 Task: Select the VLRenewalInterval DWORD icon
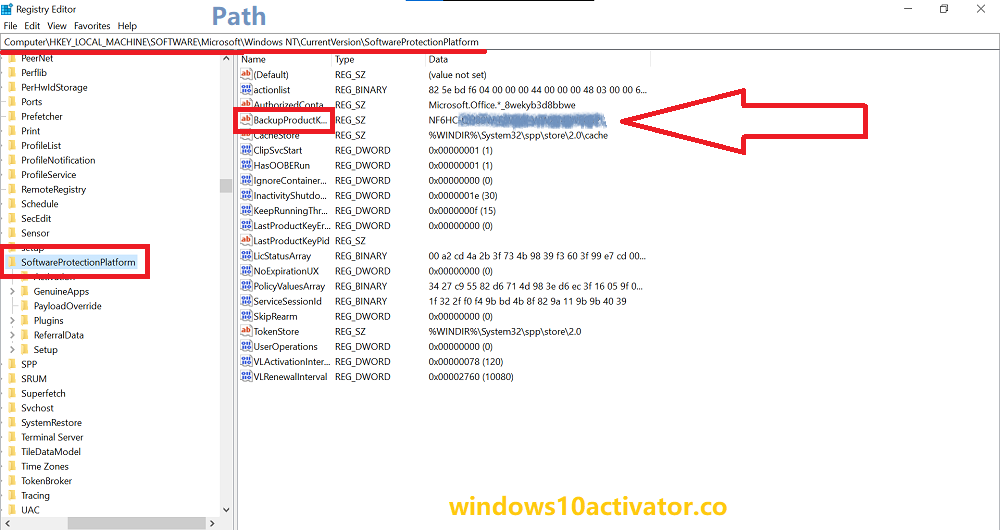click(x=246, y=377)
